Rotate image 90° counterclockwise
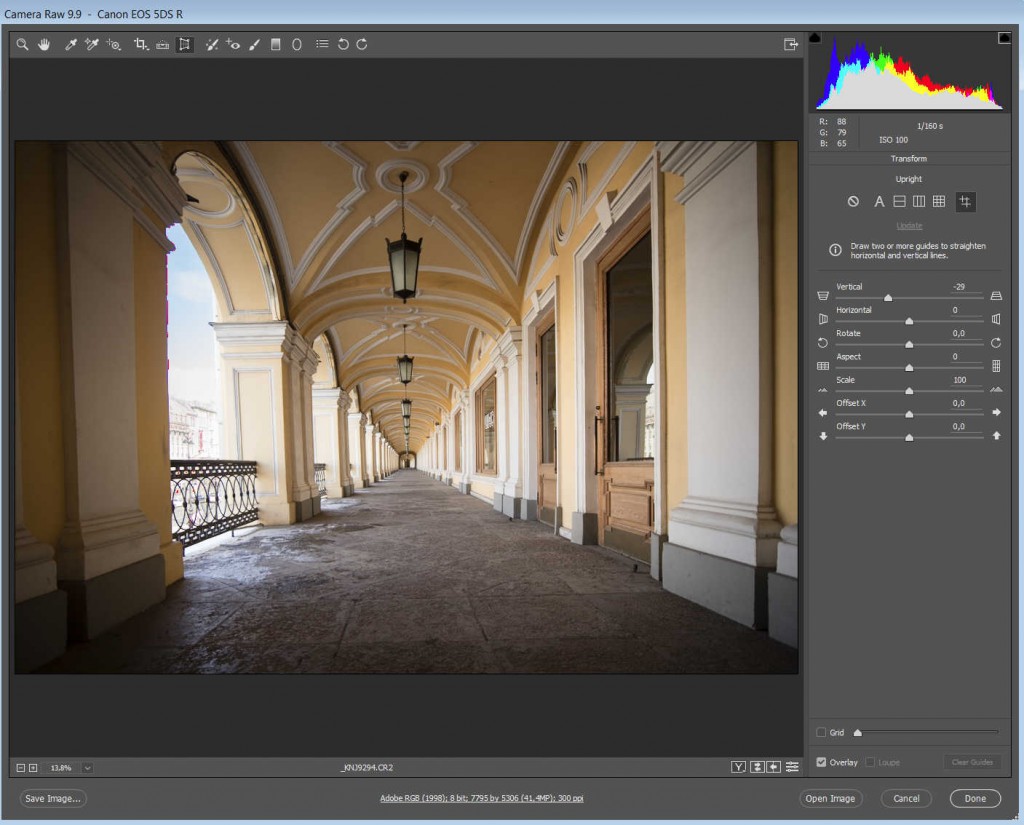The width and height of the screenshot is (1024, 825). [x=343, y=45]
